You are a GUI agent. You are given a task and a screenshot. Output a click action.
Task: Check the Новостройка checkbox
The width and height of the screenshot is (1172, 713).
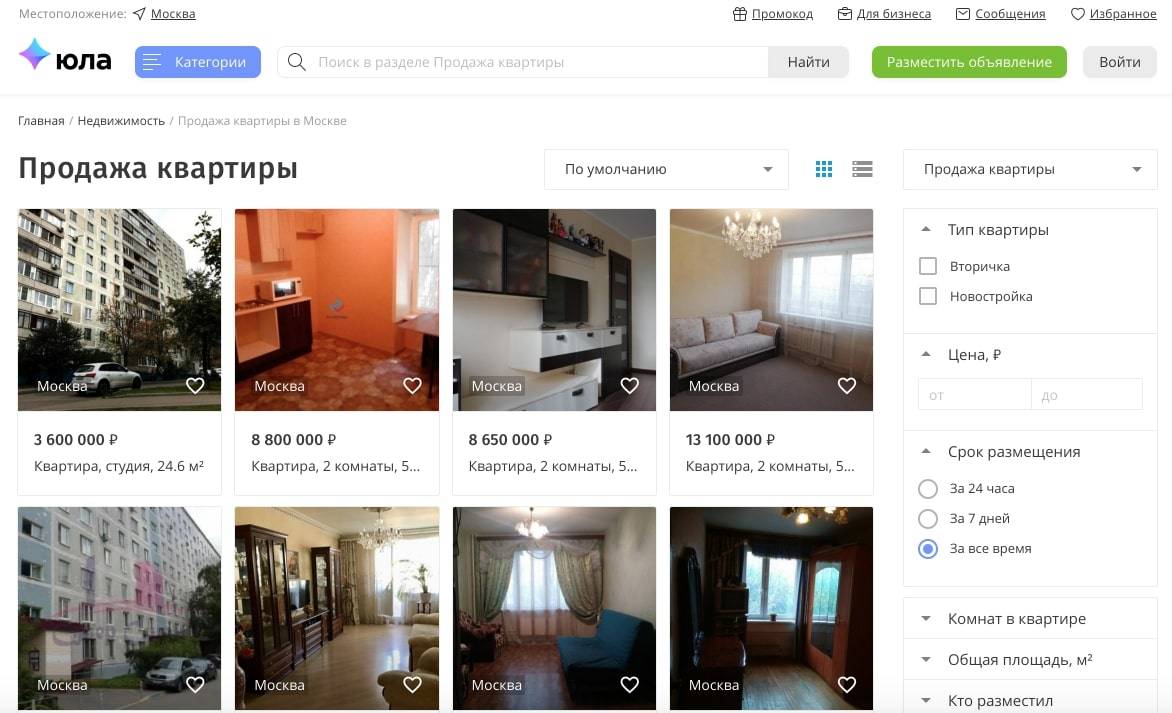(928, 296)
